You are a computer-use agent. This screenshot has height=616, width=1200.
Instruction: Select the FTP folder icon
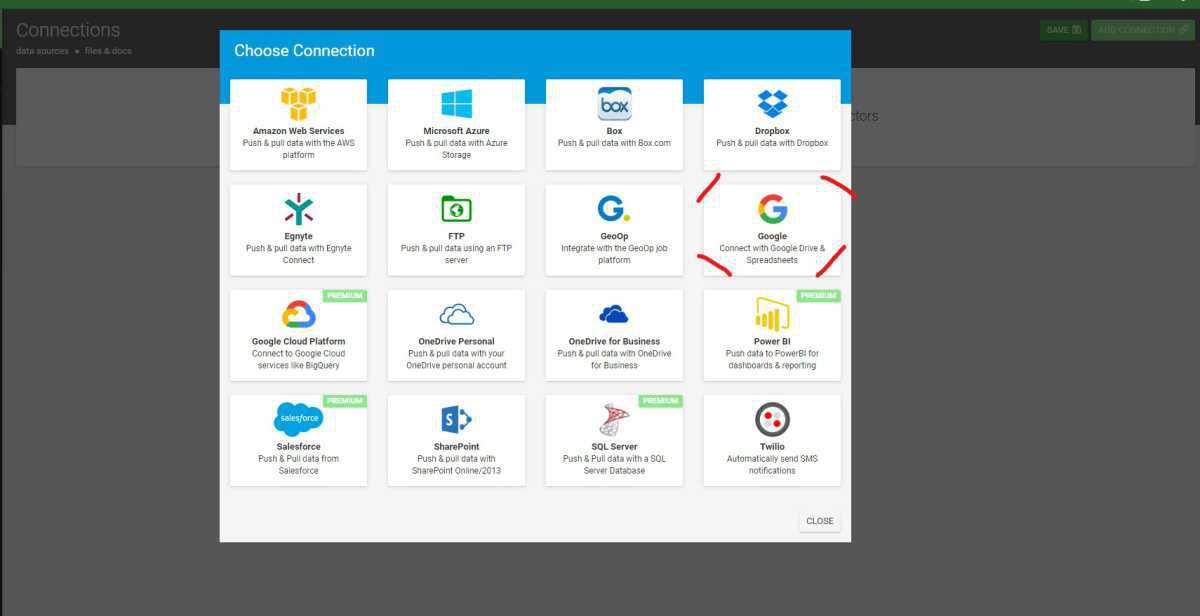456,209
